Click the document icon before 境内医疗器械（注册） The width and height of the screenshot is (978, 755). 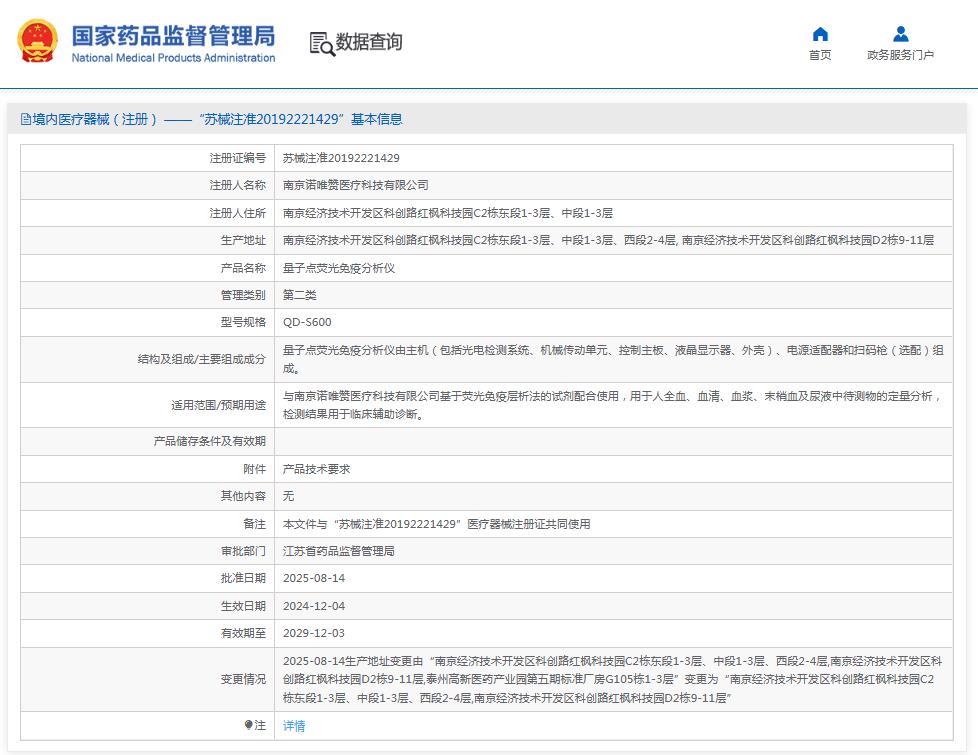pos(24,119)
